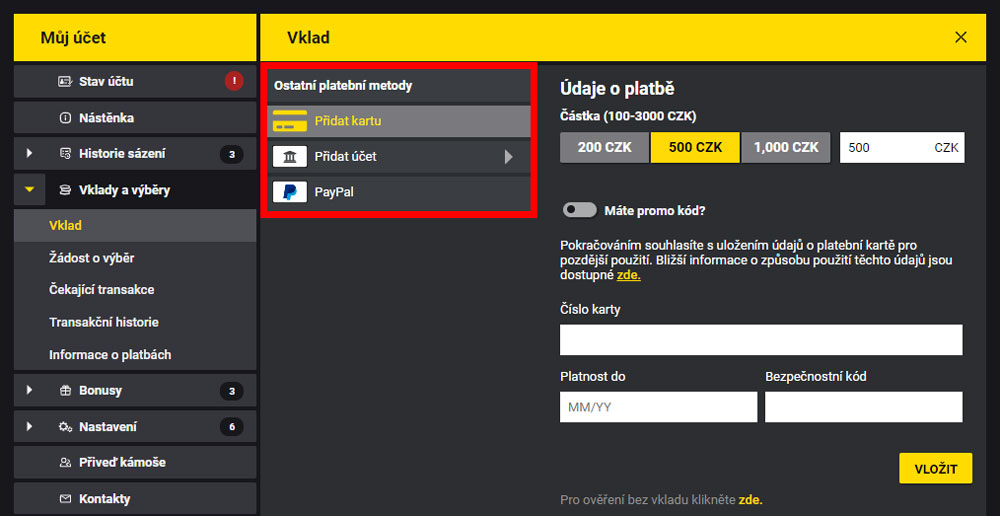Click the Číslo karty input field
Screen dimensions: 1000x516
tap(760, 340)
